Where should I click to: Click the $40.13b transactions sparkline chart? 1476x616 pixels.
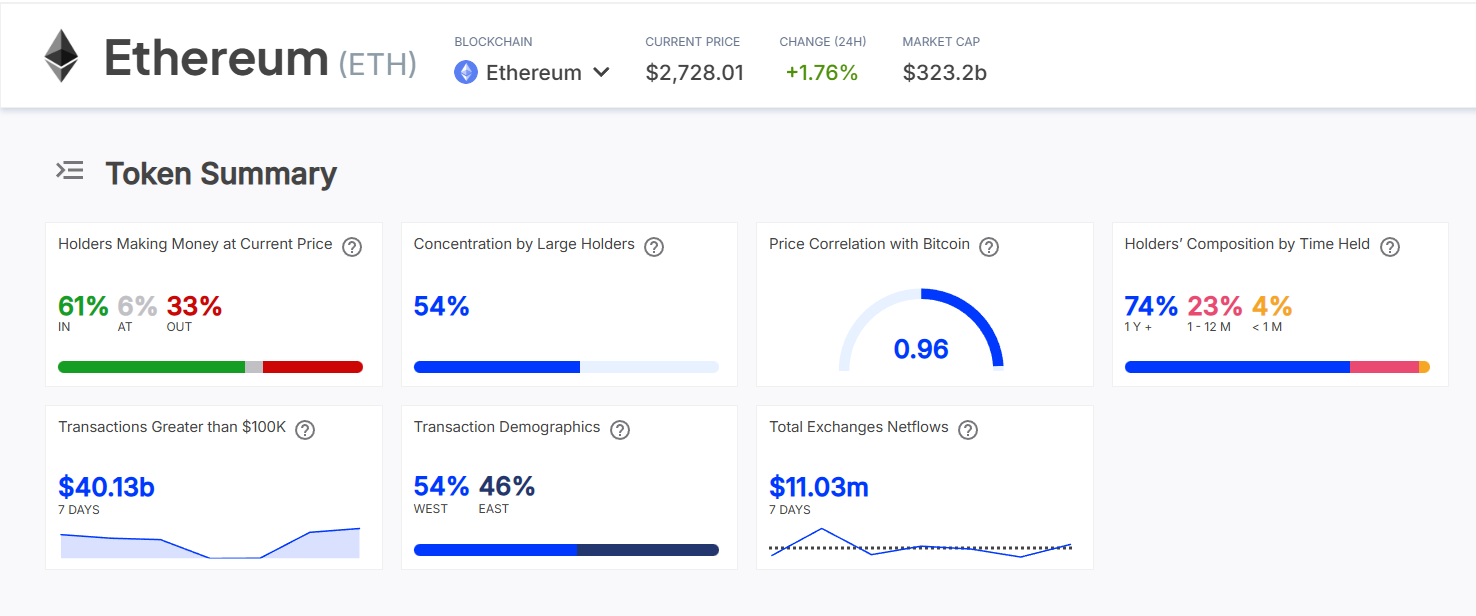click(x=210, y=543)
